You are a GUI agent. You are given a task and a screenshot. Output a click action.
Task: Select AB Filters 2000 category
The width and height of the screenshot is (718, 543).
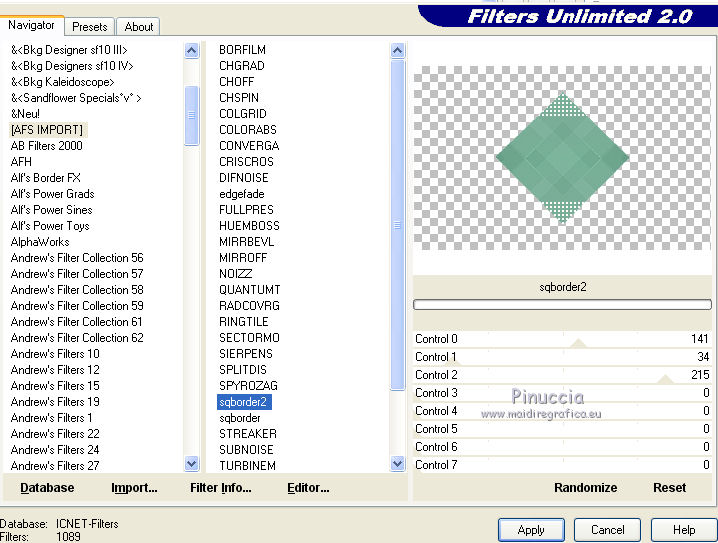[x=47, y=146]
